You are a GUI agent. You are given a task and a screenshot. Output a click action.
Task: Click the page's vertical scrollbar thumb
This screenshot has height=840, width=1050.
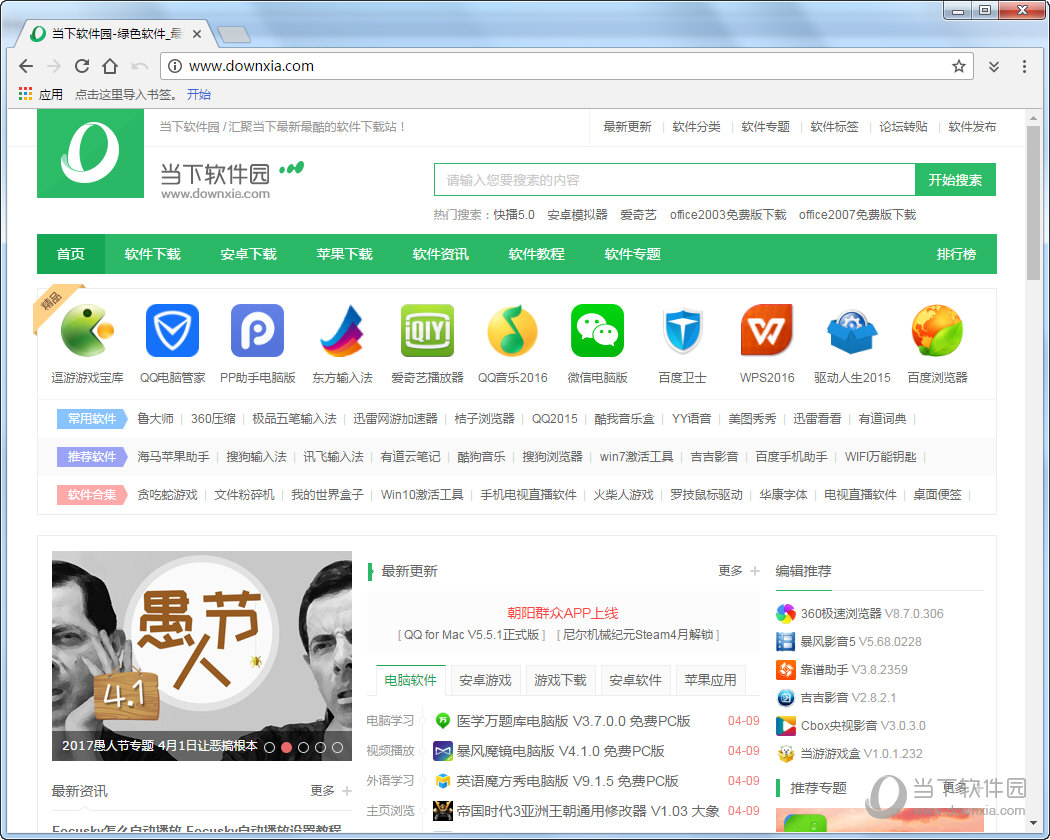click(1033, 200)
